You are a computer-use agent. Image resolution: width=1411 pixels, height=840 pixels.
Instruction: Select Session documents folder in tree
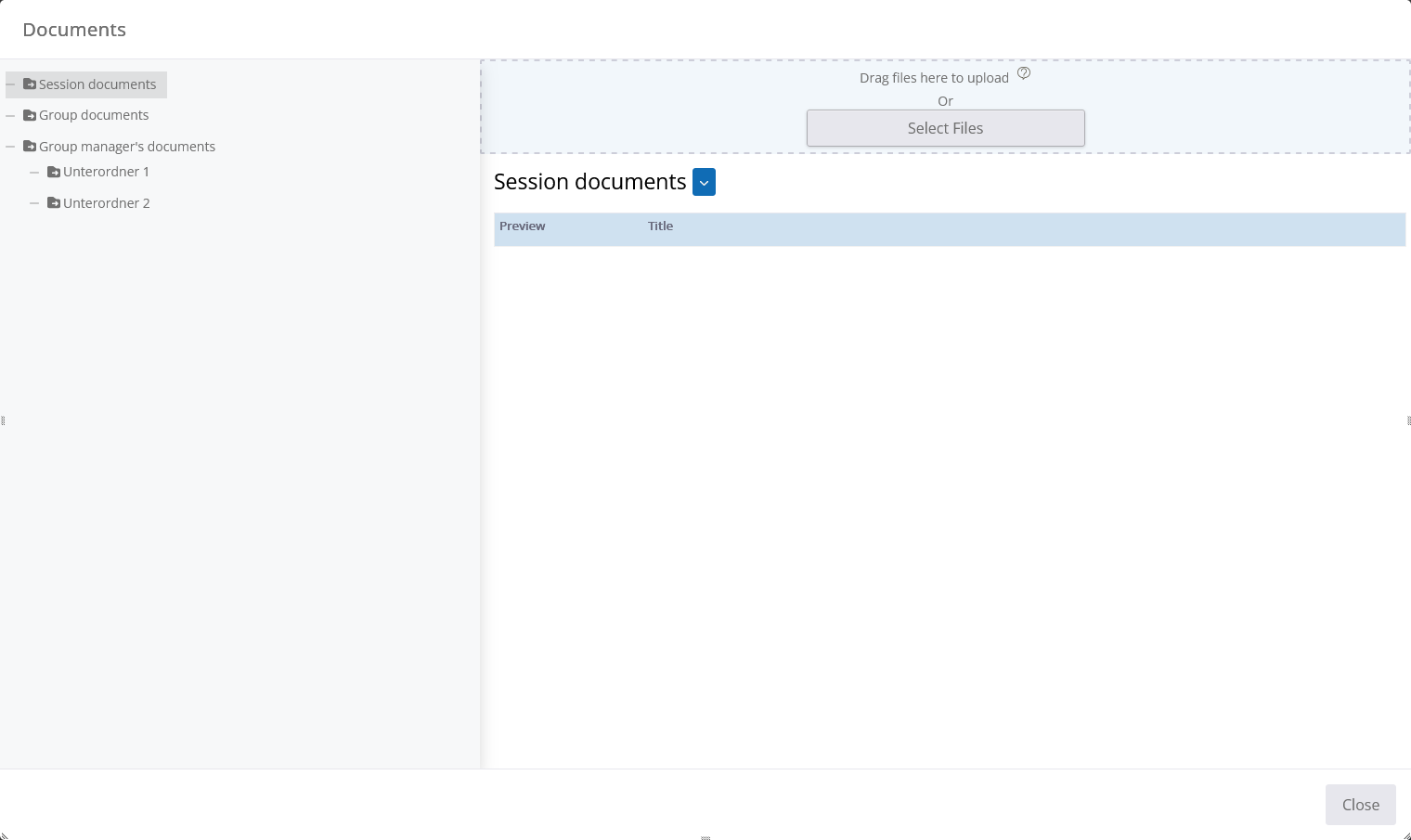click(x=97, y=84)
